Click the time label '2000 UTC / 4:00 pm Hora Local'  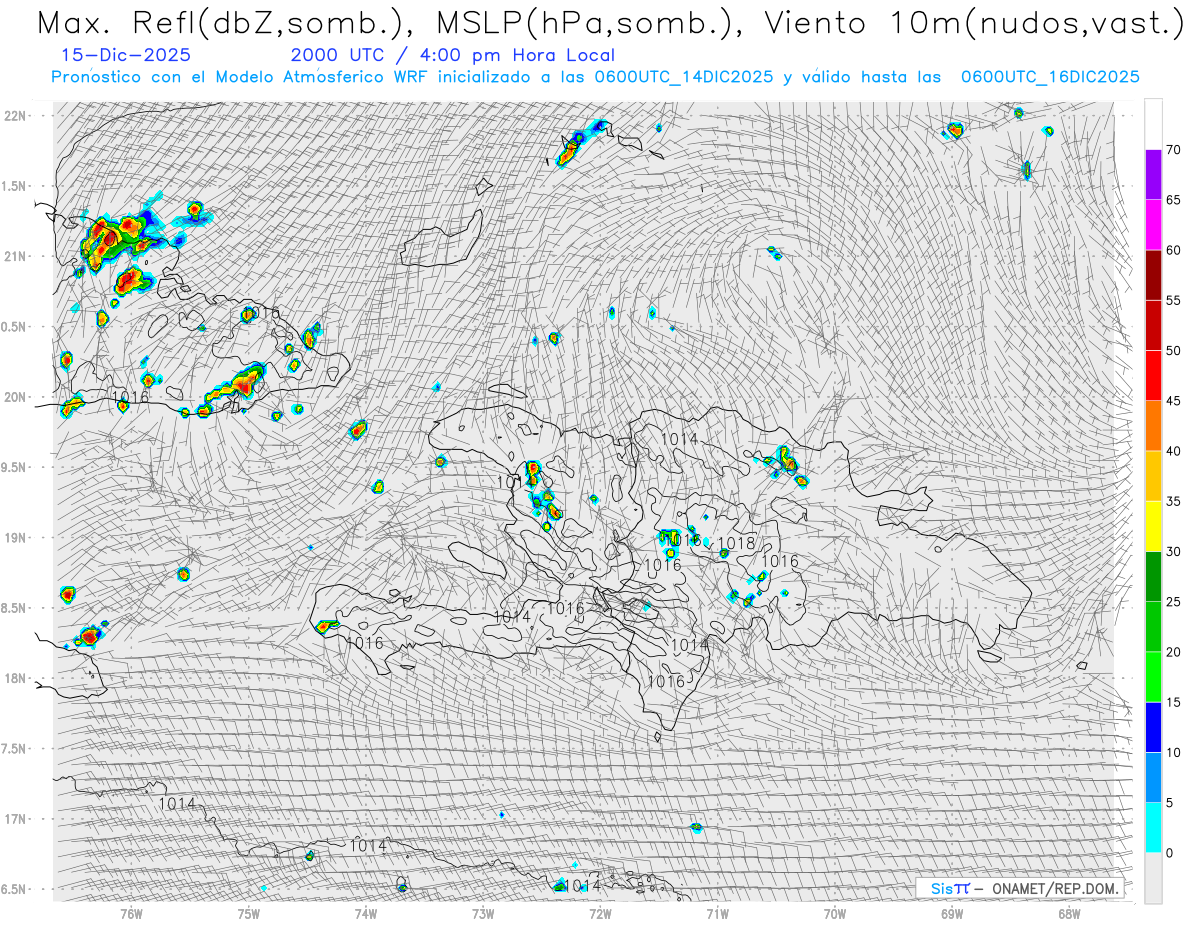coord(453,56)
